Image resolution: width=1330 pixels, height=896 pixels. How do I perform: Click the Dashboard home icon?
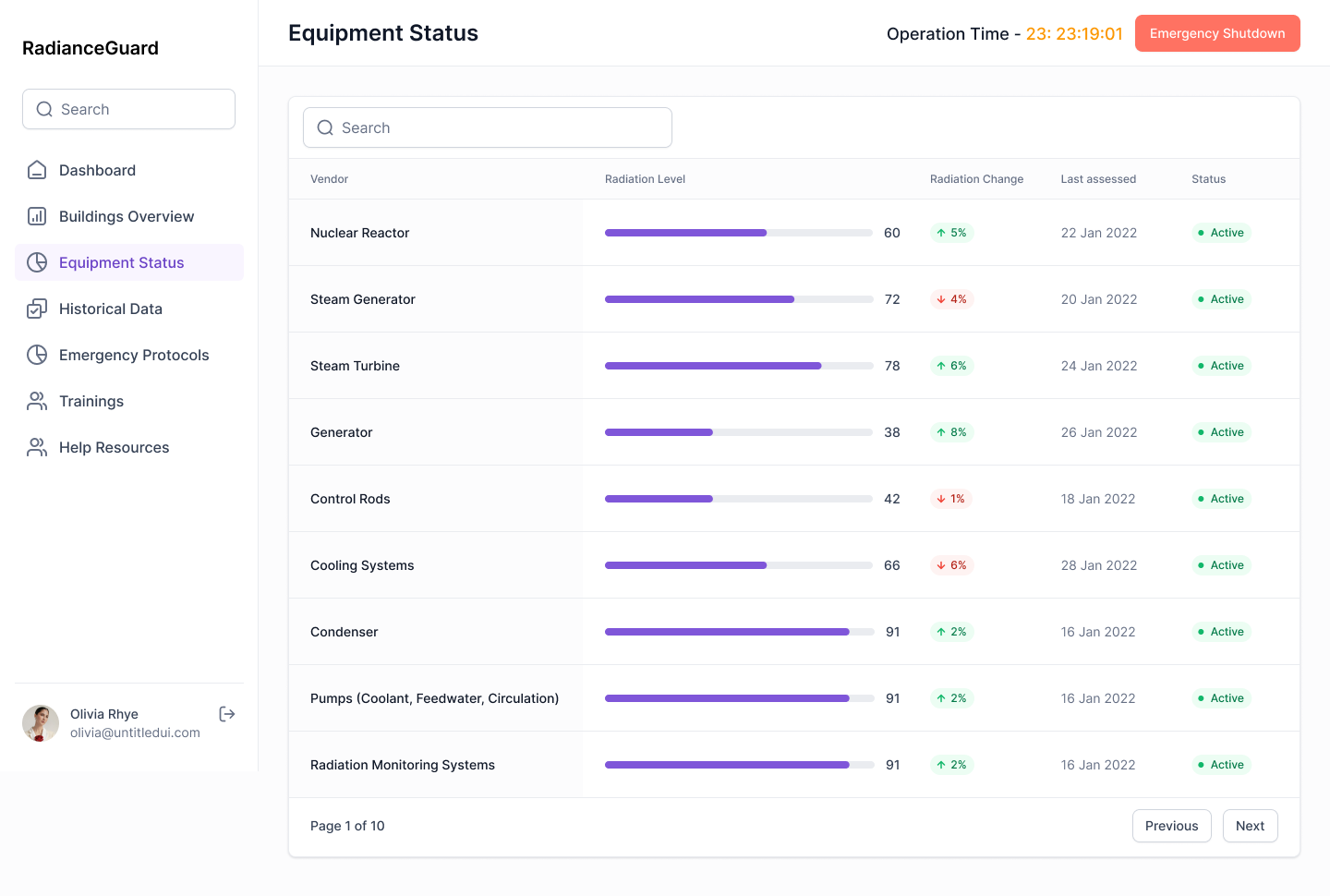coord(37,170)
